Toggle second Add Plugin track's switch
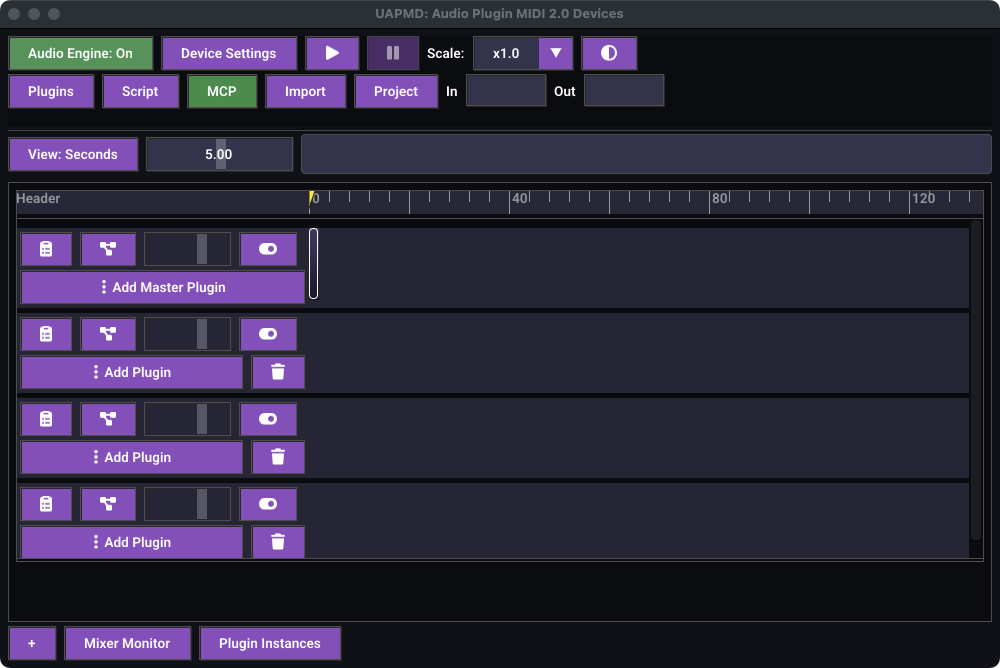 [268, 419]
